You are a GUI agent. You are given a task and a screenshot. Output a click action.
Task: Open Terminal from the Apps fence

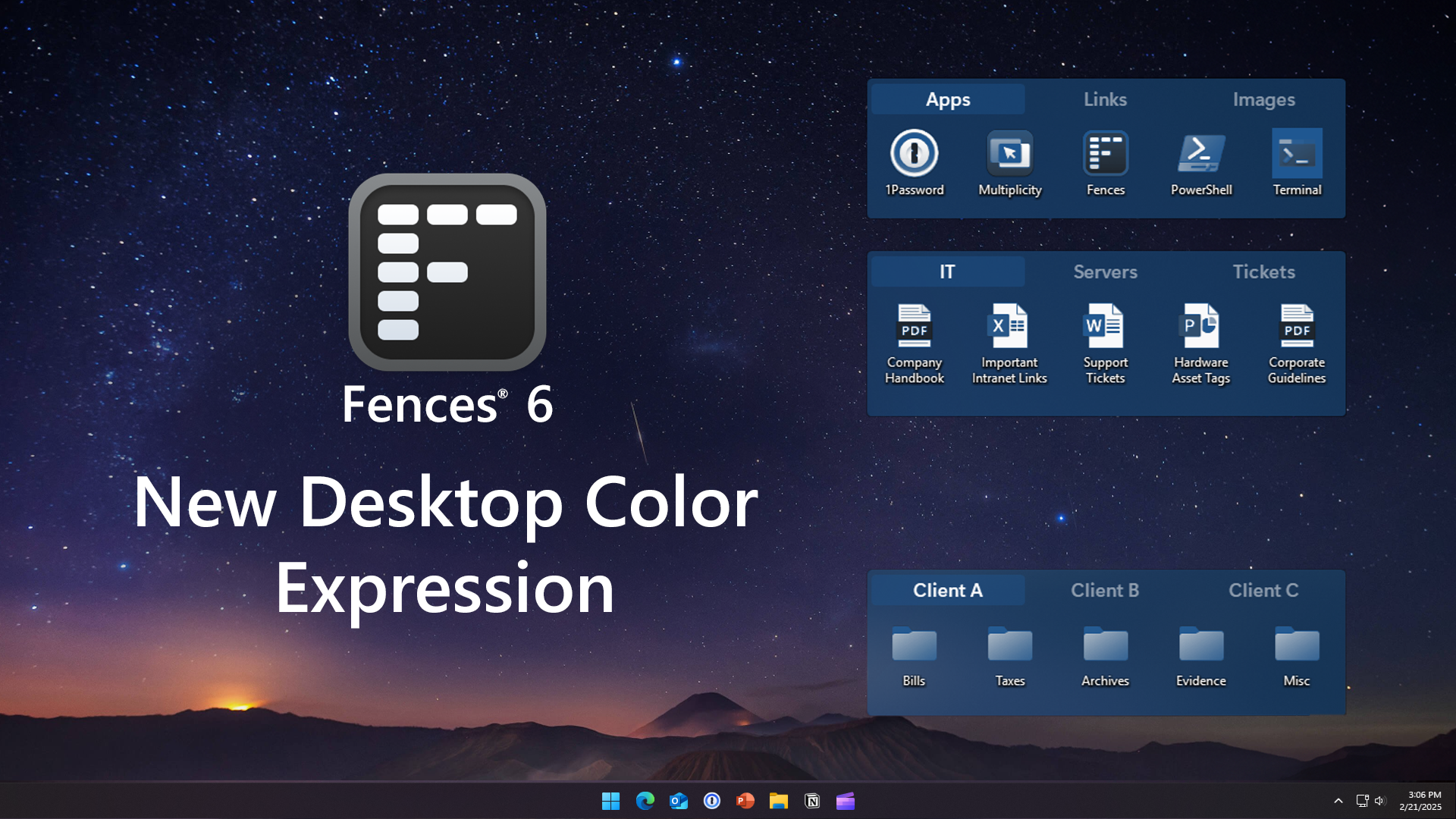click(1297, 162)
